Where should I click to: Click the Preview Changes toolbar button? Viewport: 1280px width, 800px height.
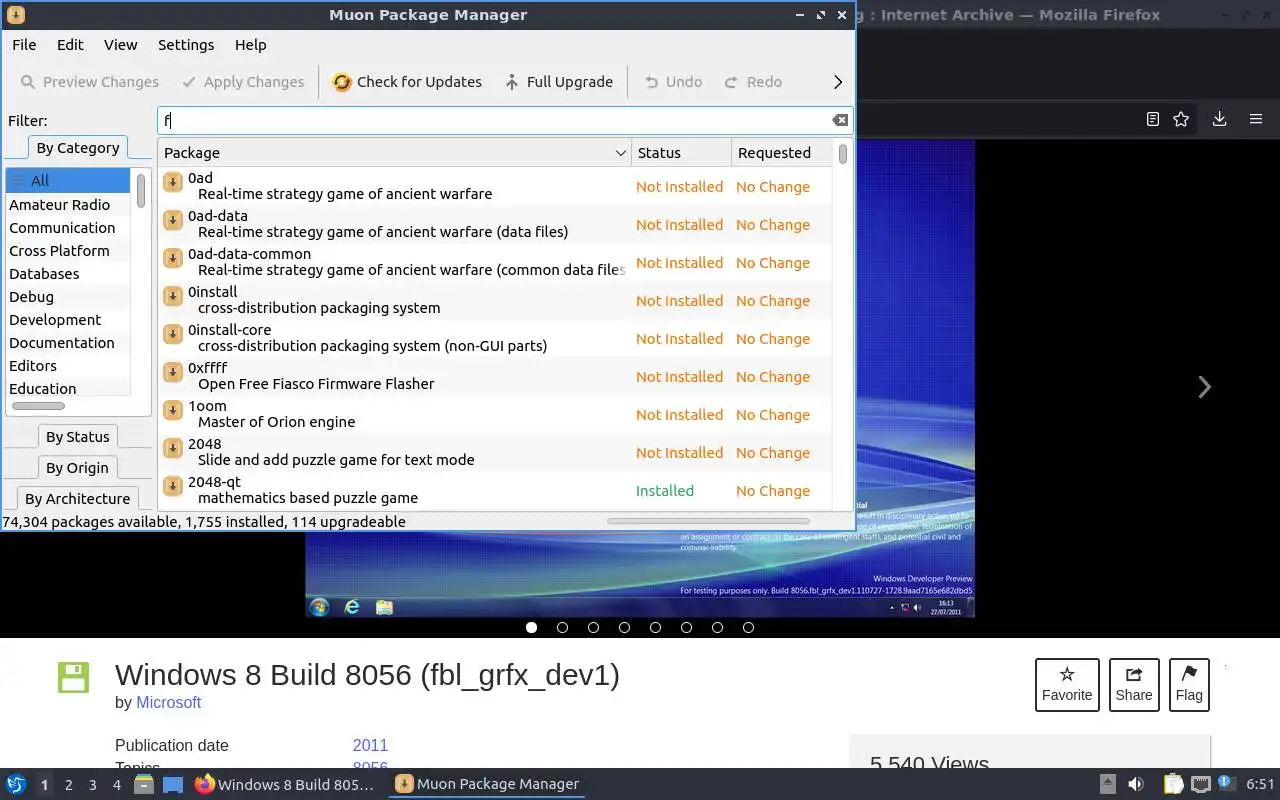[90, 82]
